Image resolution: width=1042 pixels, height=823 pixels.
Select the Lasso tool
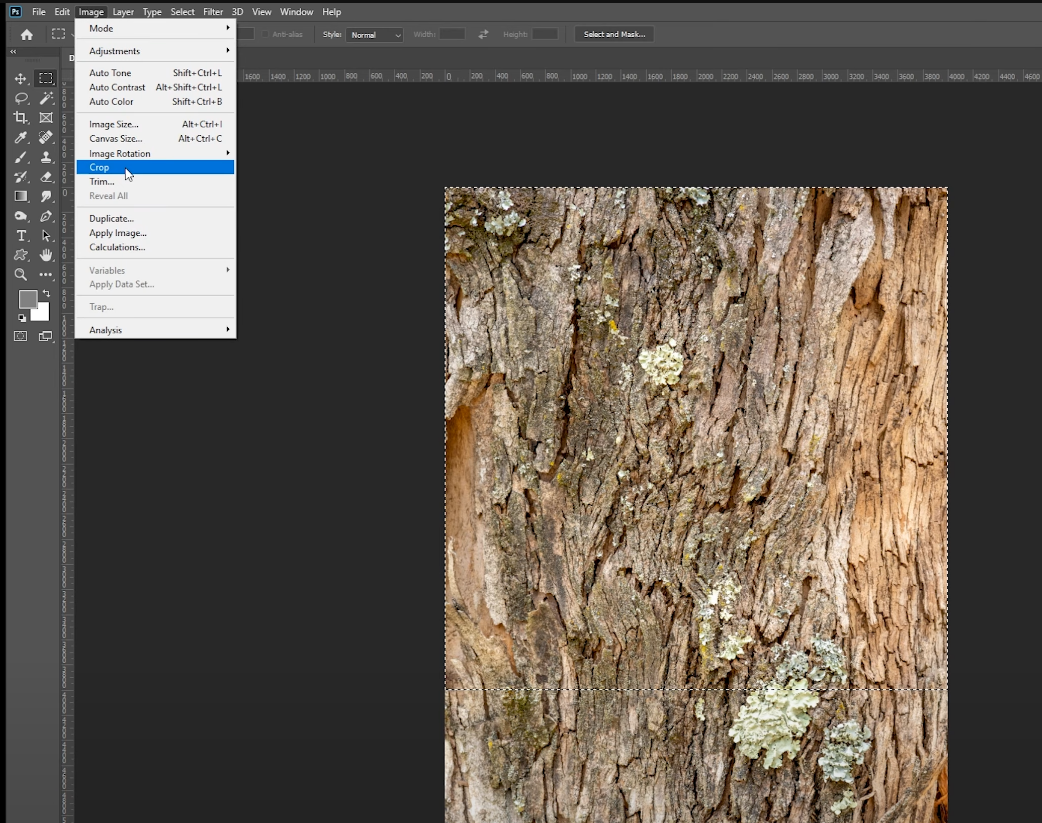click(x=20, y=98)
